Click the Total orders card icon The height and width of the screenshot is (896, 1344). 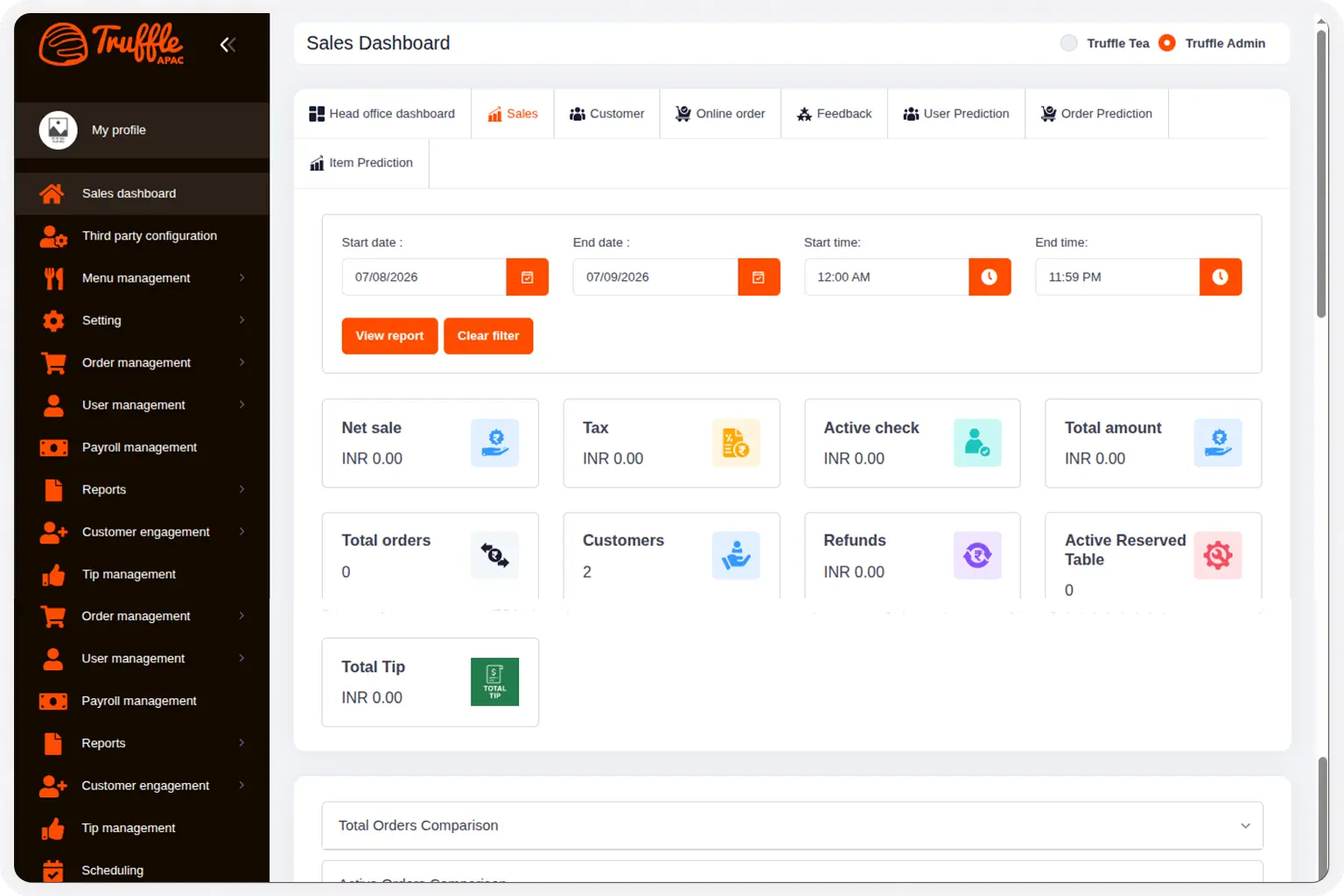pos(495,556)
